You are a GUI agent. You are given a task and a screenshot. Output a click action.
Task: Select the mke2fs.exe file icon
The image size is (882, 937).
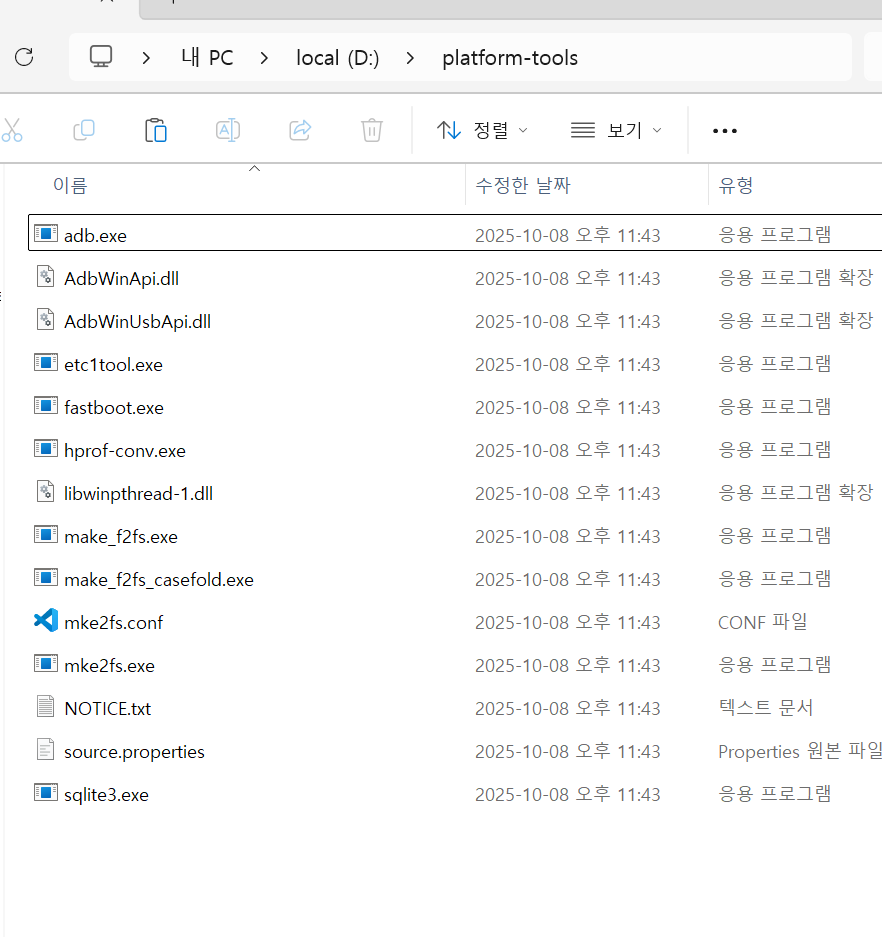(46, 663)
